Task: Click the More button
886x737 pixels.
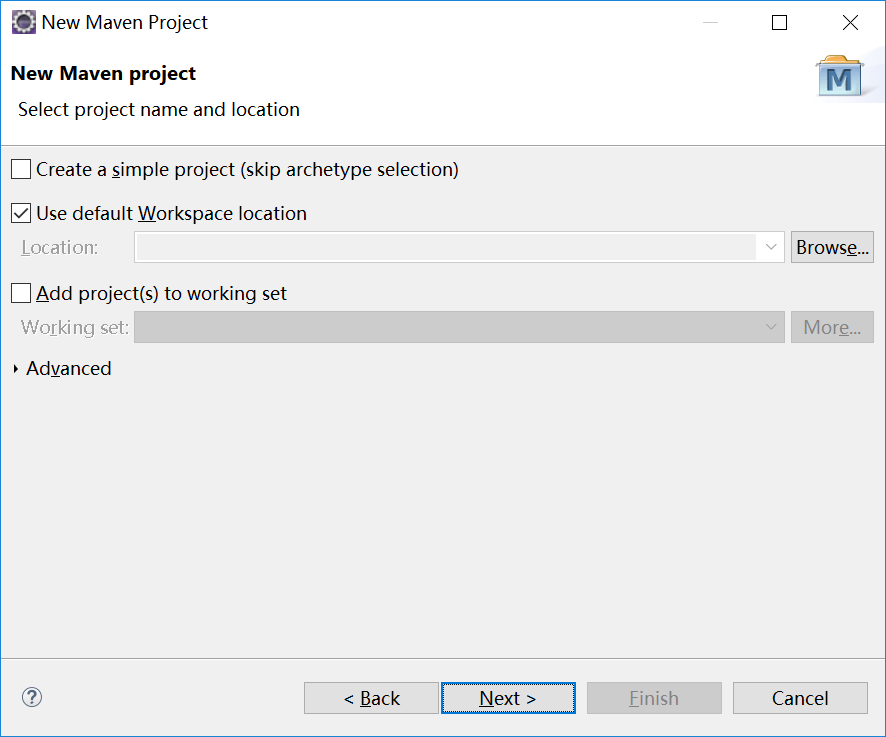Action: pyautogui.click(x=832, y=327)
